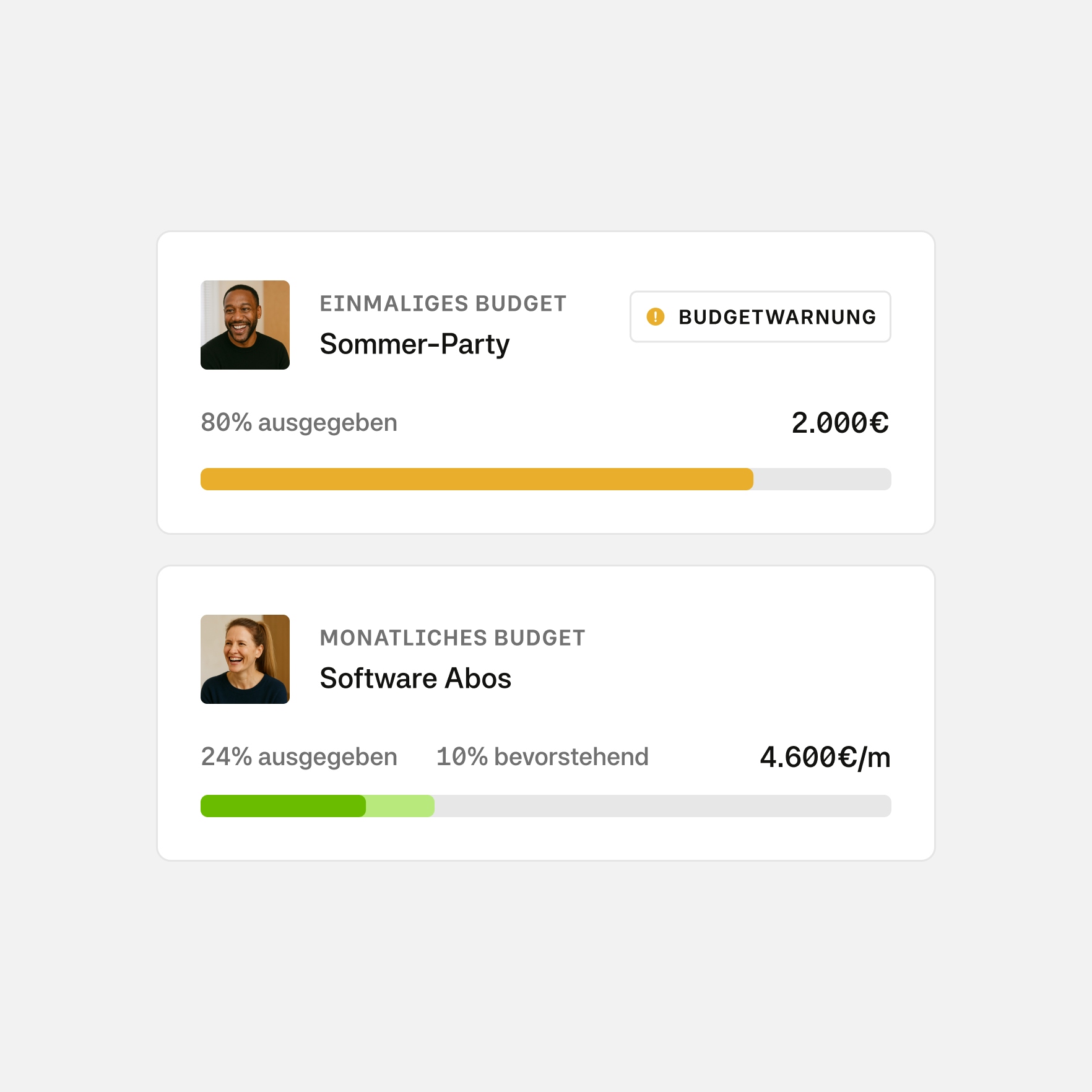1092x1092 pixels.
Task: Select the Software Abos budget title
Action: 415,678
